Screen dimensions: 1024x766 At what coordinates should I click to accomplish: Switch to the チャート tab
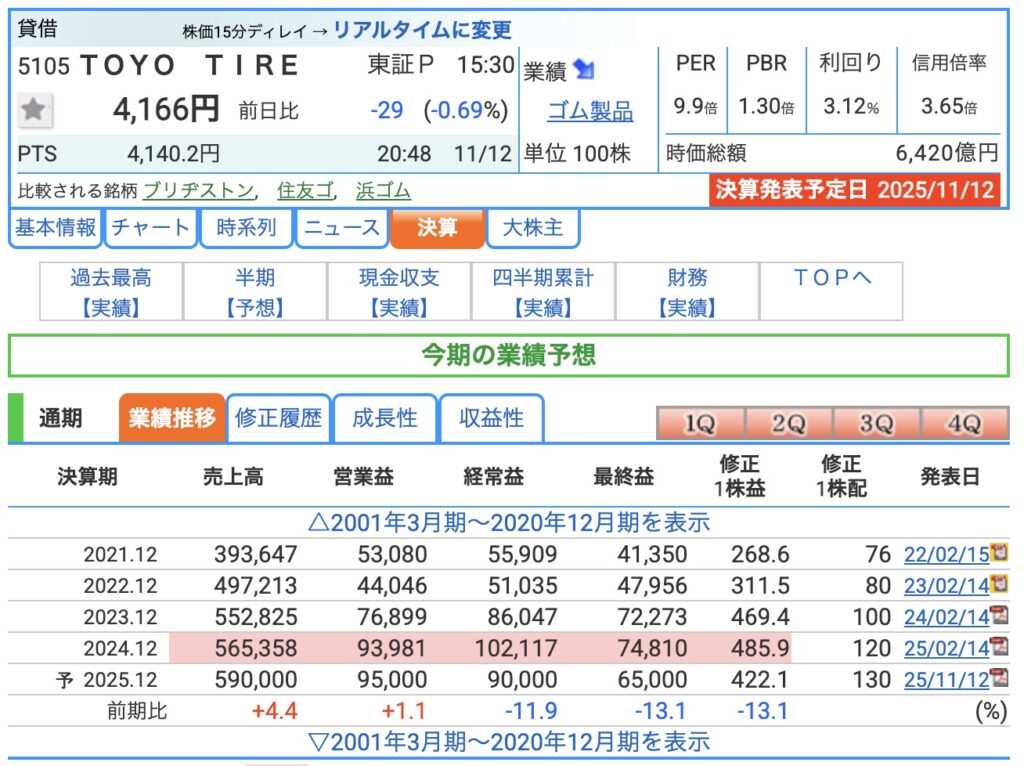tap(150, 228)
